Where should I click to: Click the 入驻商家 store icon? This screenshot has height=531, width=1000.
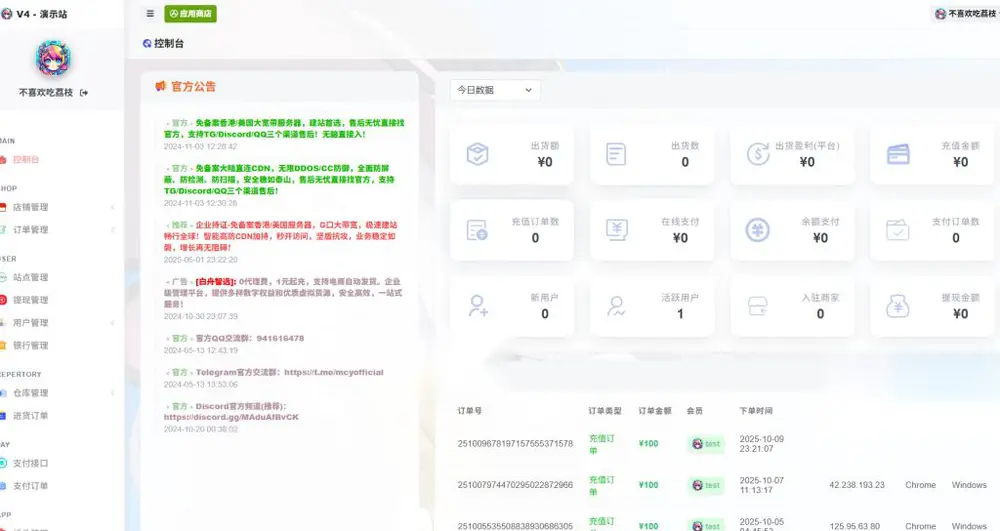[758, 306]
